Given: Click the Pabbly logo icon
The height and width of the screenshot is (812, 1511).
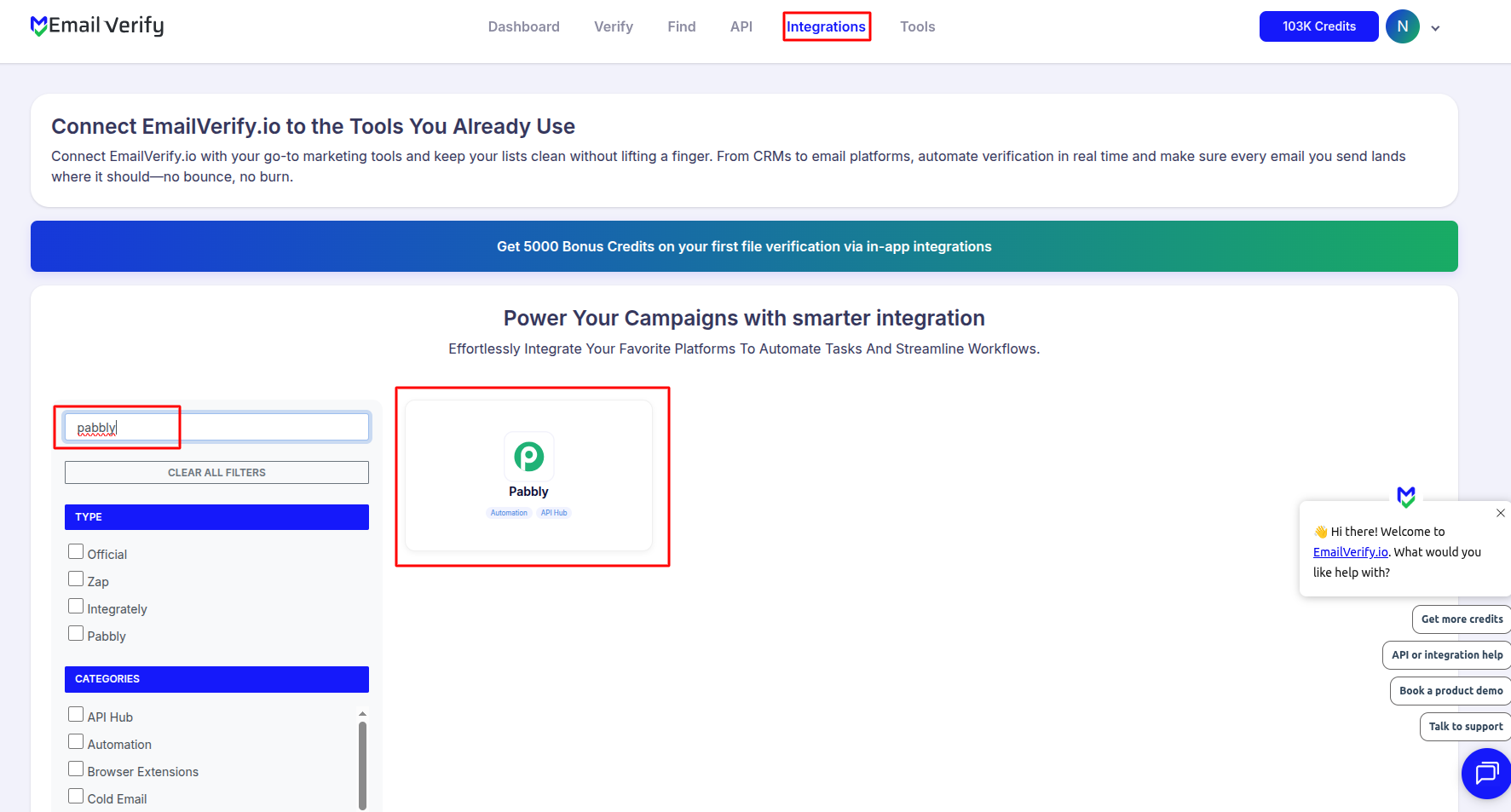Looking at the screenshot, I should pos(528,457).
